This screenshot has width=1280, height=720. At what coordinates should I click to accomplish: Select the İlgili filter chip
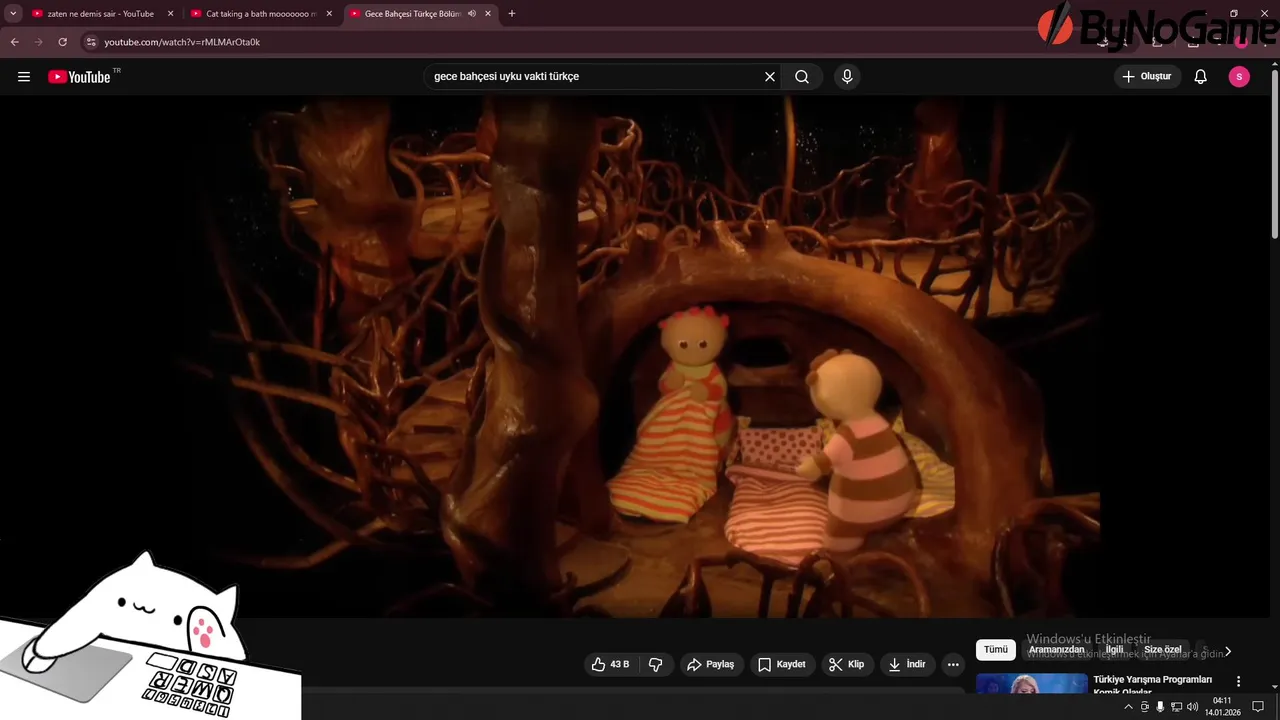pyautogui.click(x=1114, y=650)
